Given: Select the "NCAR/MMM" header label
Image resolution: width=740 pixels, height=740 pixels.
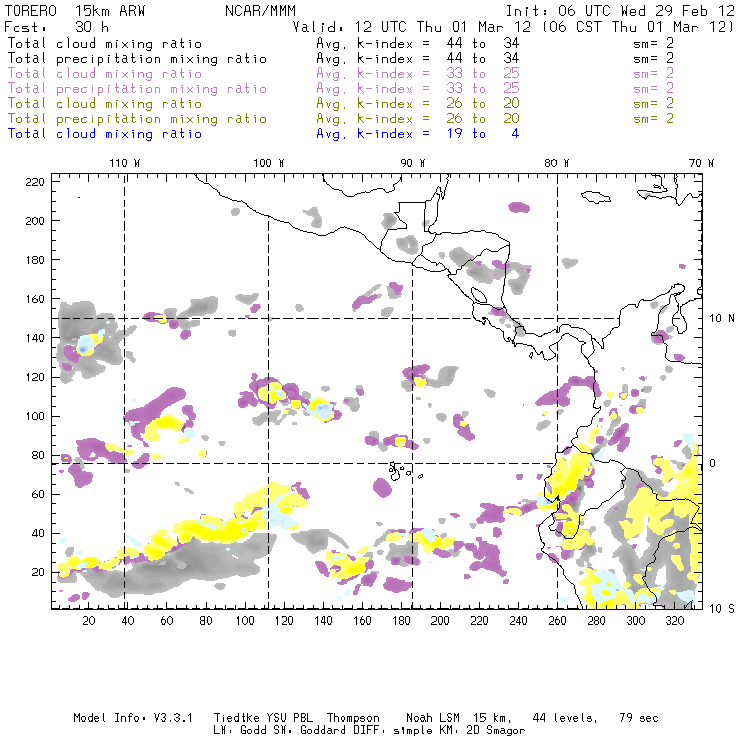Looking at the screenshot, I should coord(260,11).
